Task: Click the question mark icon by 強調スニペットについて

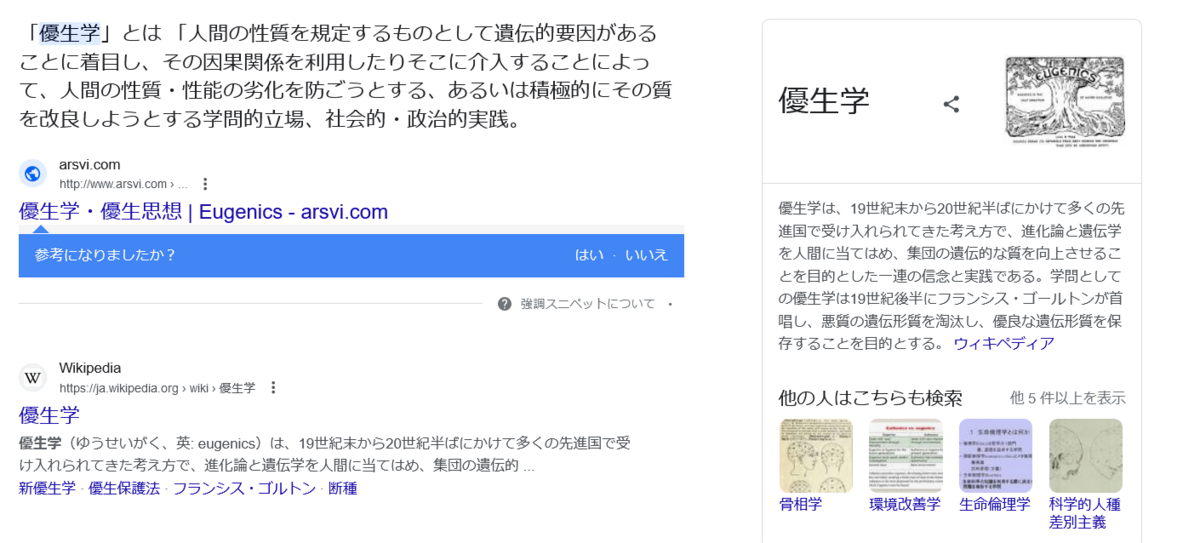Action: click(505, 303)
